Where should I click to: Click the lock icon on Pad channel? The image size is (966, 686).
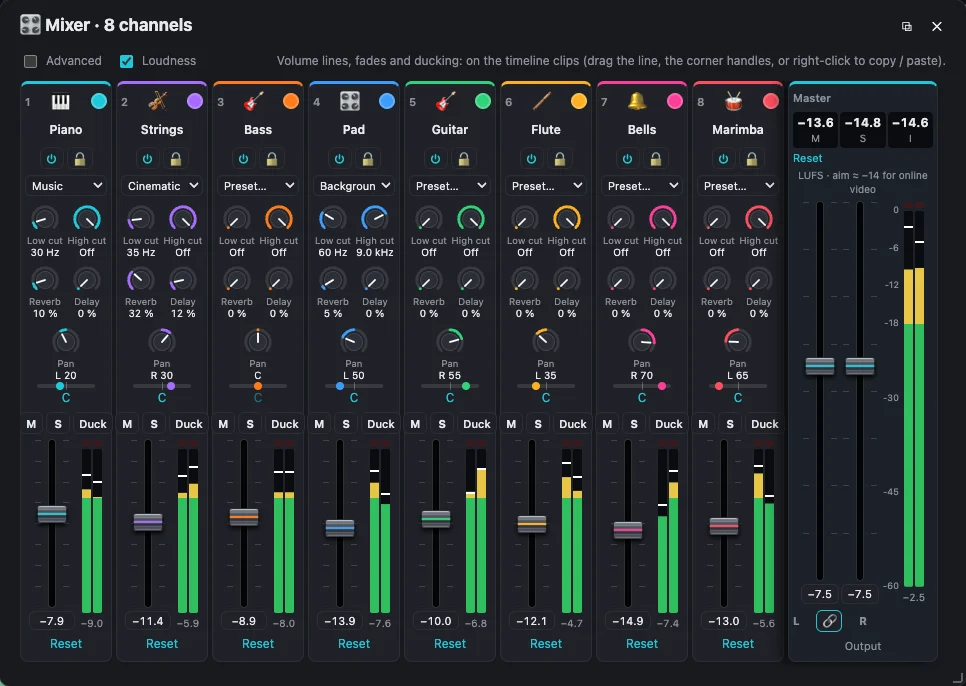pyautogui.click(x=368, y=159)
